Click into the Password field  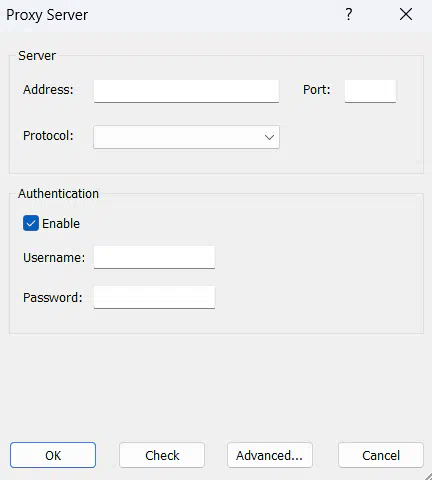click(154, 297)
